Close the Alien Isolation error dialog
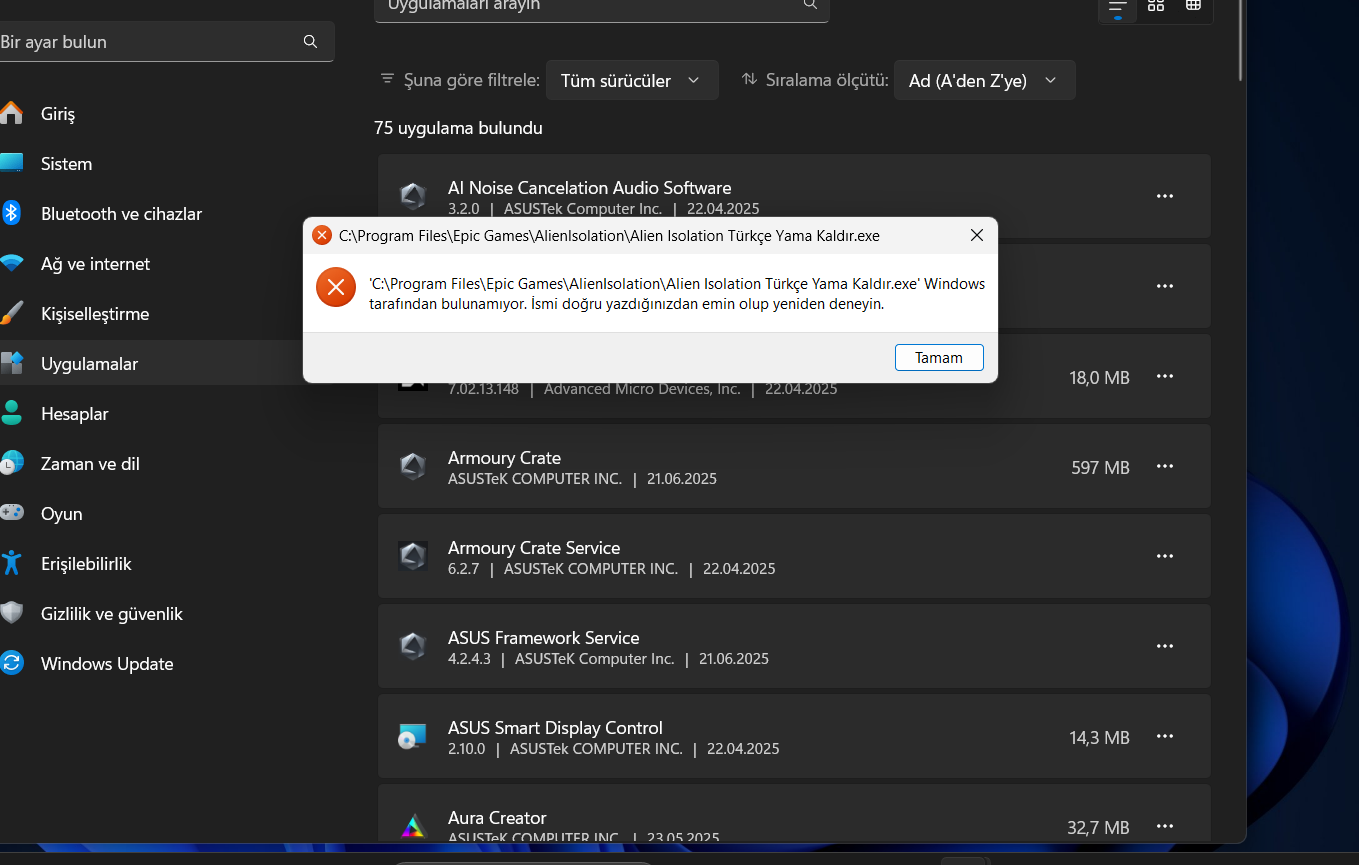This screenshot has height=865, width=1359. pyautogui.click(x=977, y=235)
